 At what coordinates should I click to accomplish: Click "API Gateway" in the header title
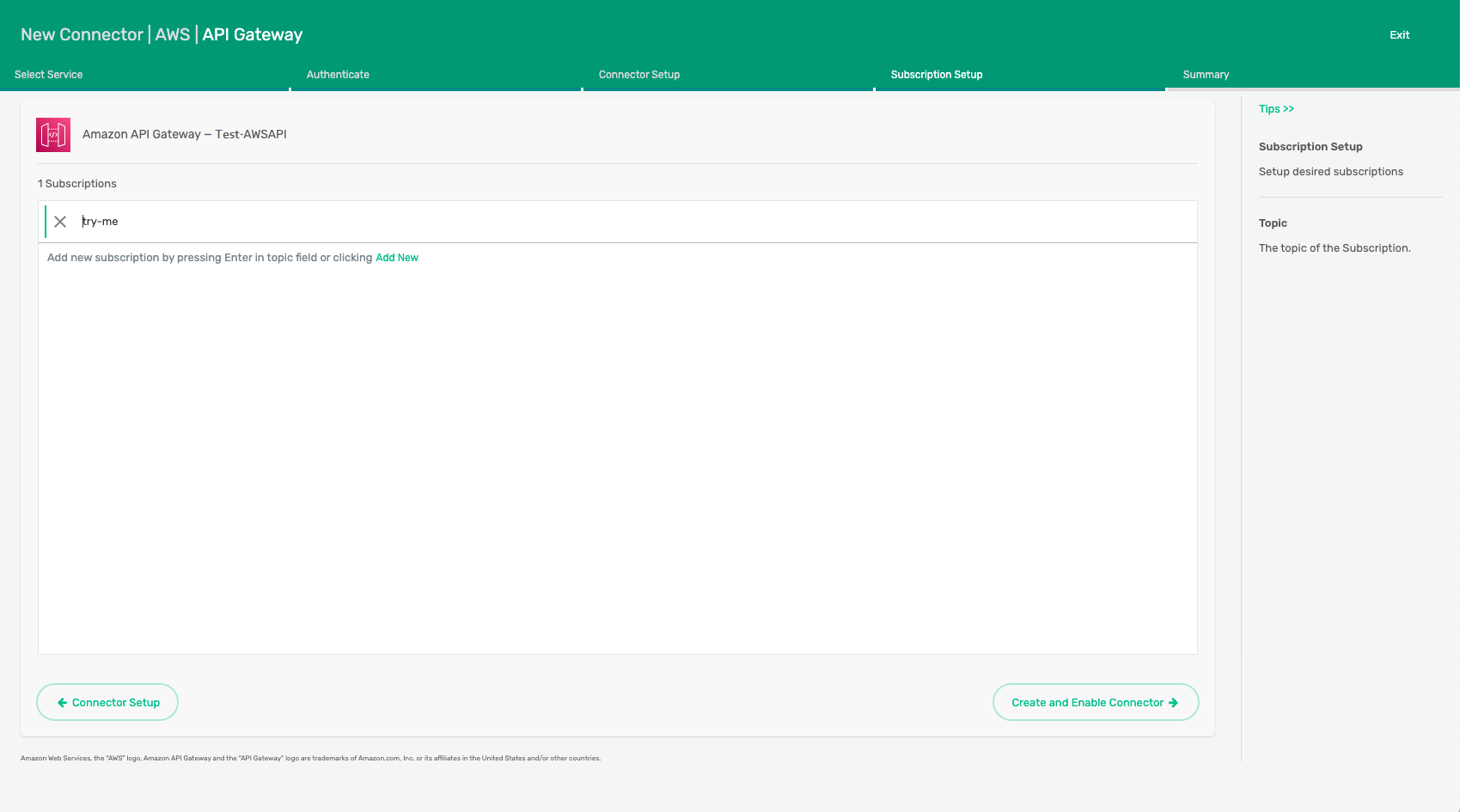pyautogui.click(x=253, y=35)
